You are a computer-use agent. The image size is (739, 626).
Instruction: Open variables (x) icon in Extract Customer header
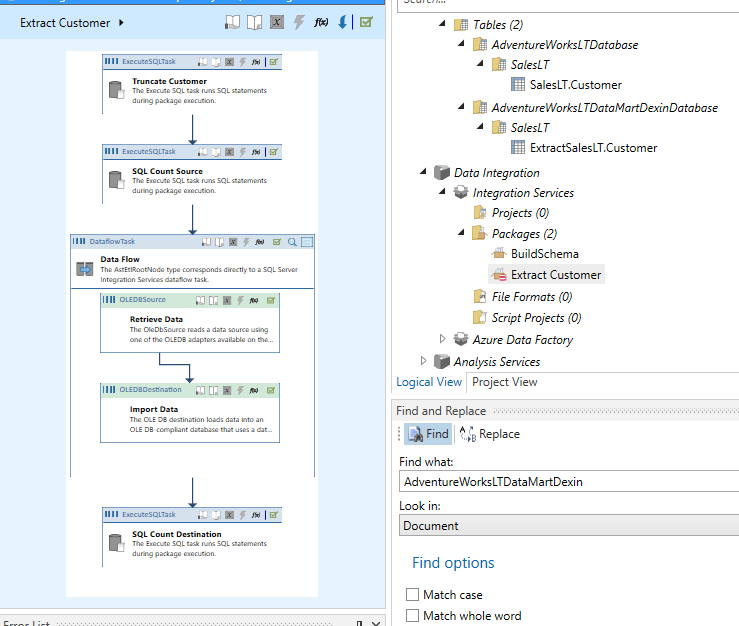pos(277,22)
